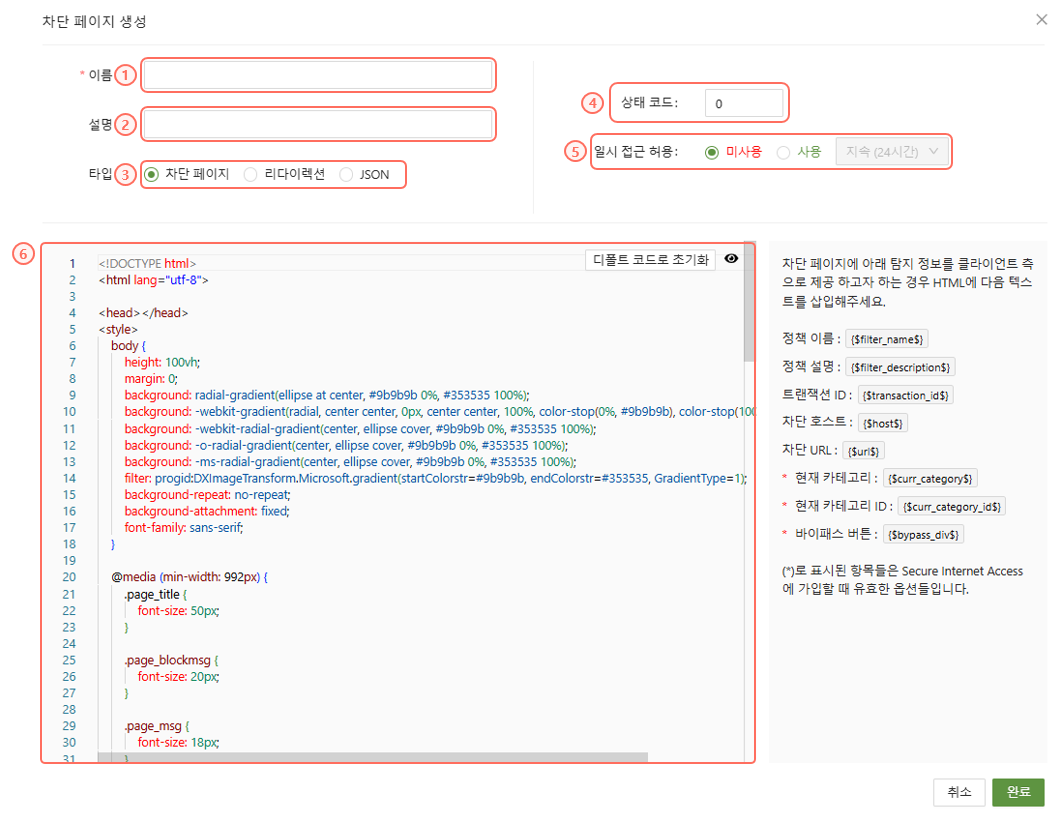This screenshot has width=1054, height=815.
Task: Click the {$bypass_div$} variable tag
Action: click(x=924, y=535)
